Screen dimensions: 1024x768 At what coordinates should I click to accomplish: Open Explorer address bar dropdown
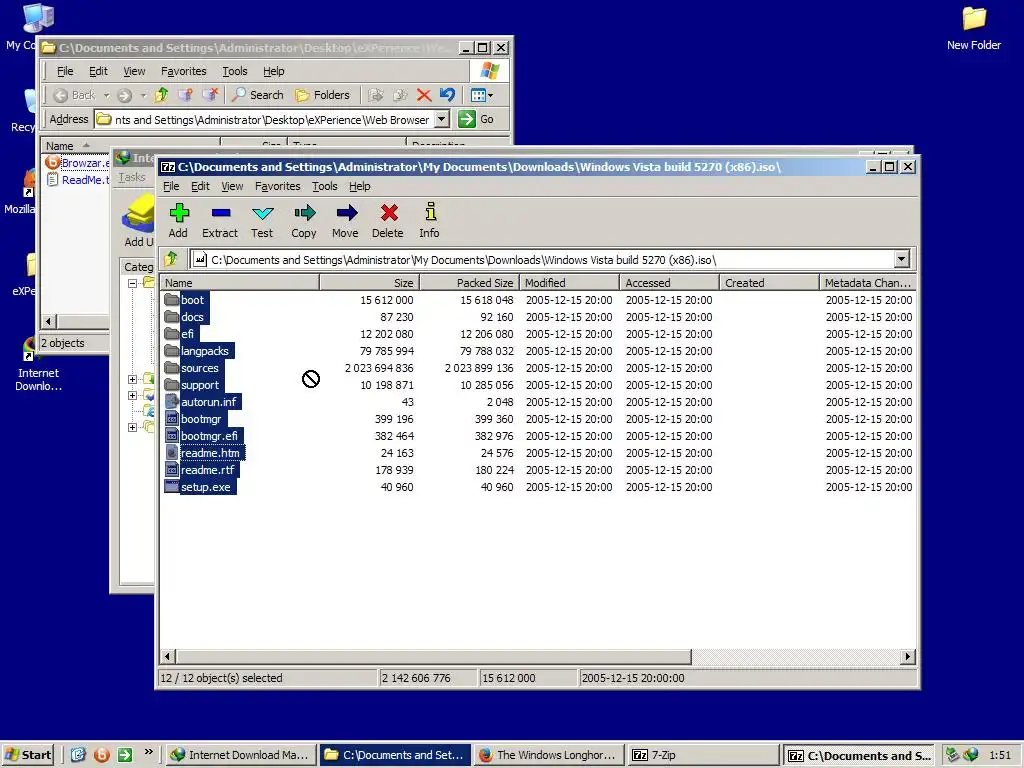click(442, 119)
